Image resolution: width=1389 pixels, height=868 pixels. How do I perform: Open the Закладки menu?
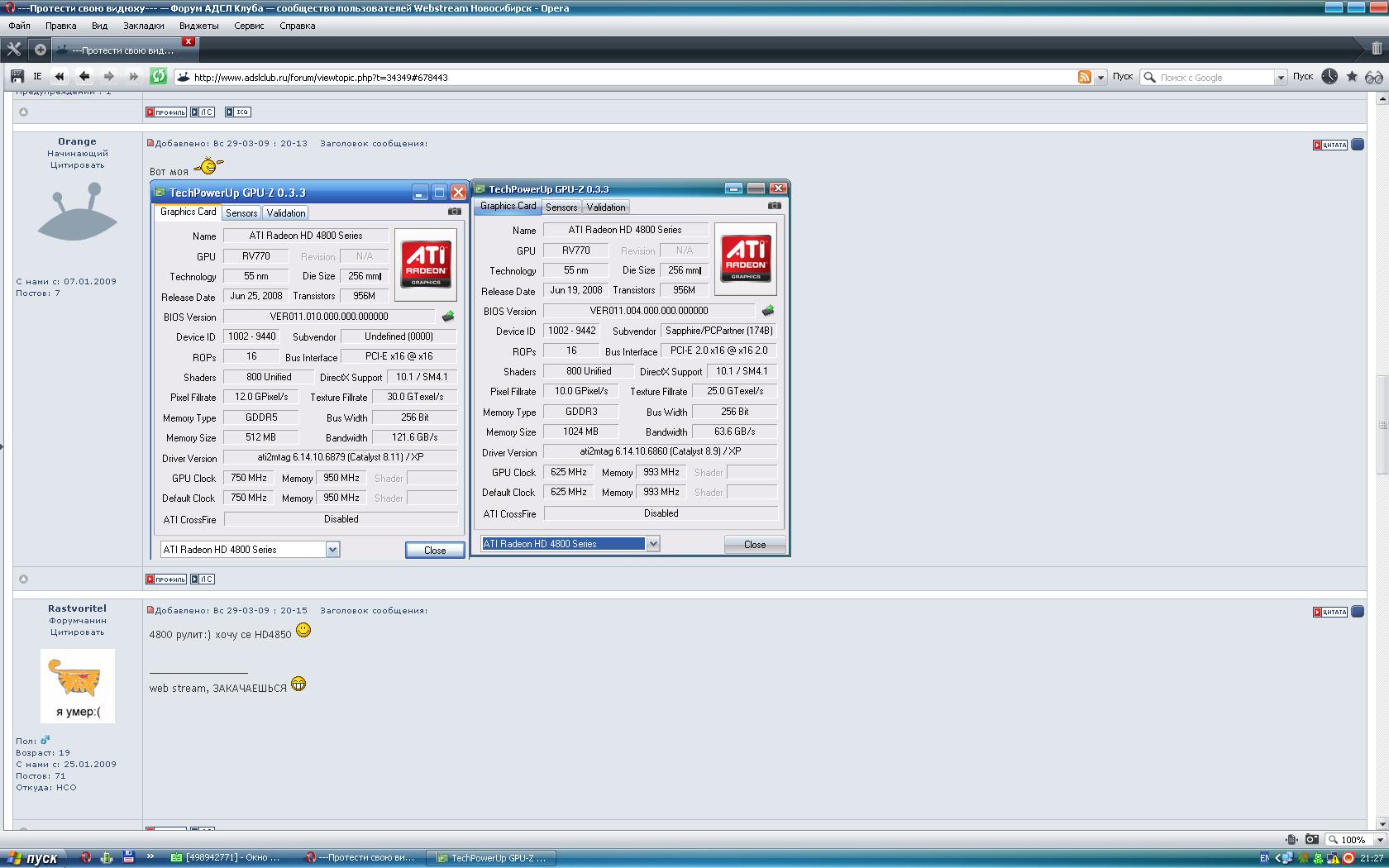coord(143,26)
